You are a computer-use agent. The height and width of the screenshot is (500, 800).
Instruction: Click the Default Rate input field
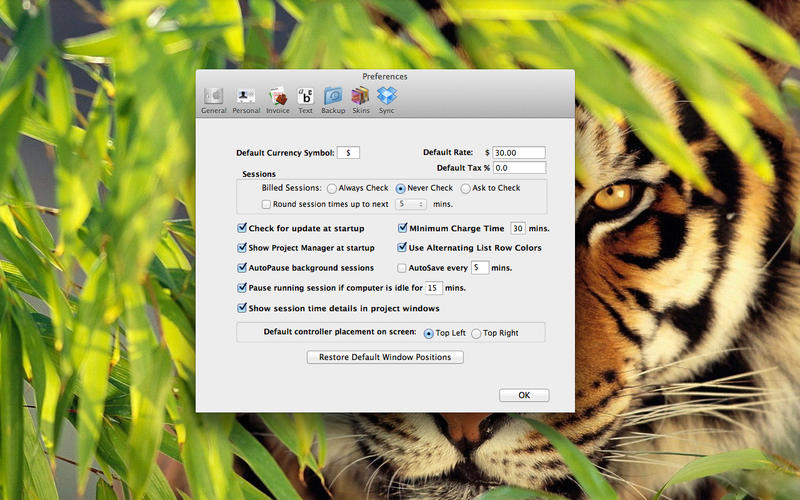(518, 153)
